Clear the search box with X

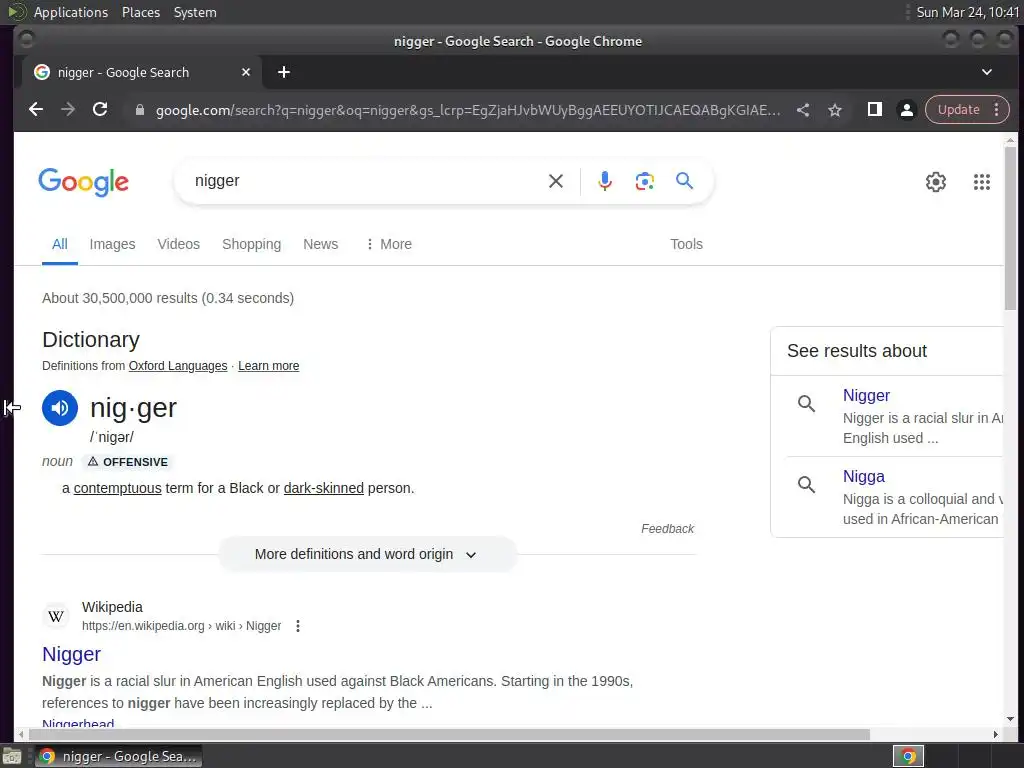[x=556, y=181]
